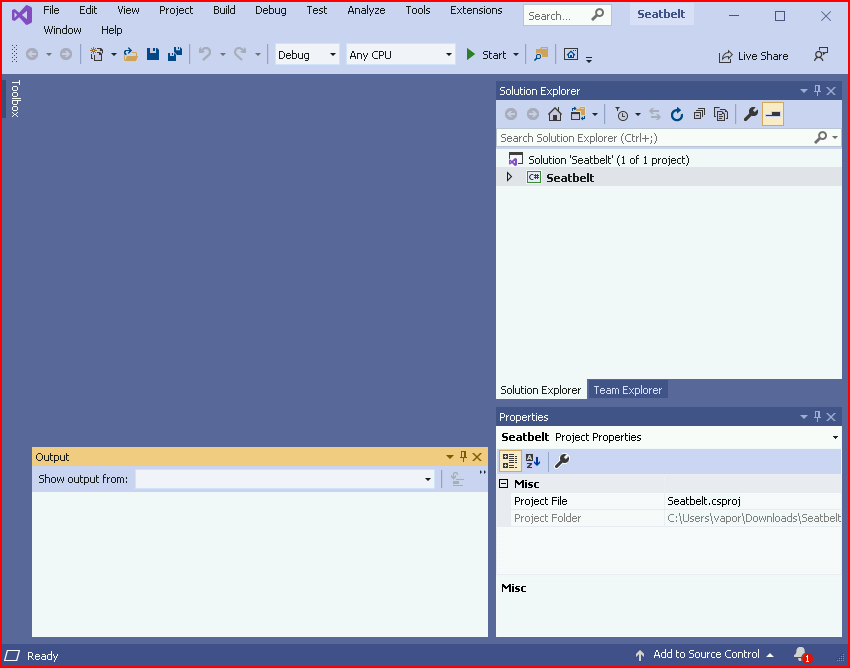
Task: Close the Properties panel
Action: [x=831, y=416]
